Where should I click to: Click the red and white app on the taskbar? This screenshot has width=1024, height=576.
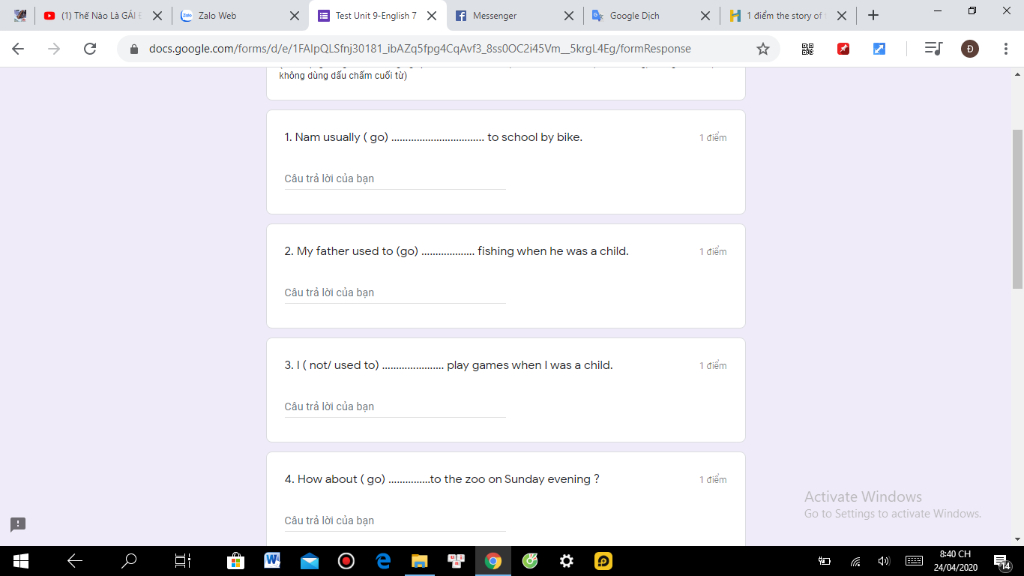(x=456, y=561)
